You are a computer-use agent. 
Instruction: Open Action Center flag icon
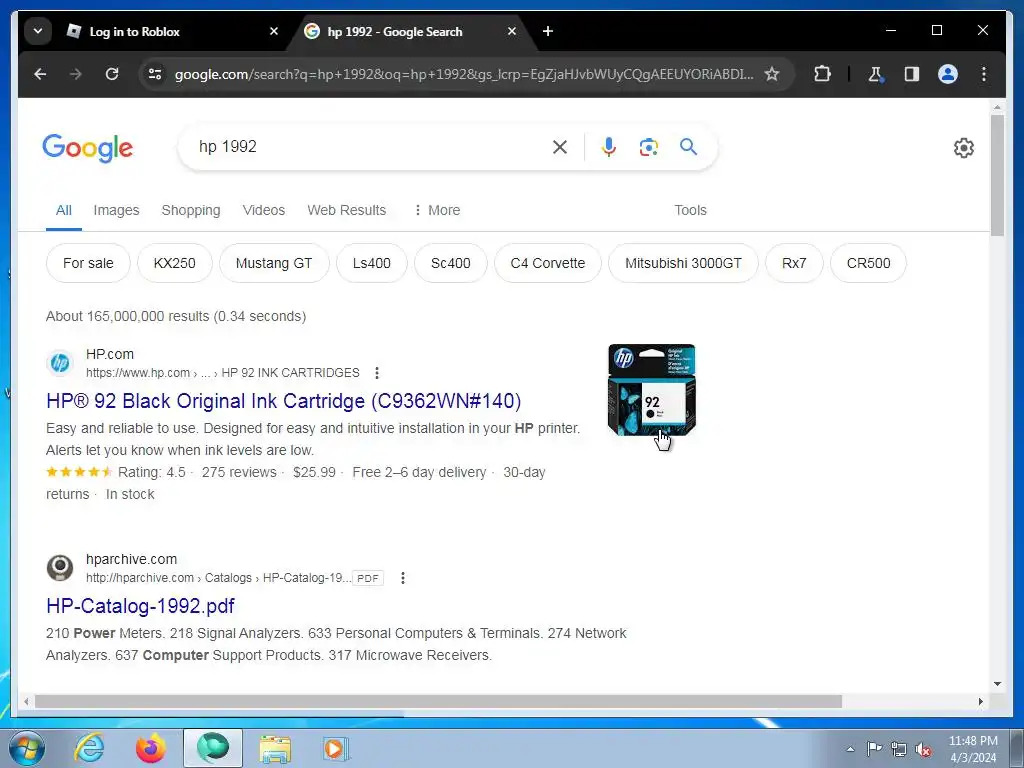873,749
